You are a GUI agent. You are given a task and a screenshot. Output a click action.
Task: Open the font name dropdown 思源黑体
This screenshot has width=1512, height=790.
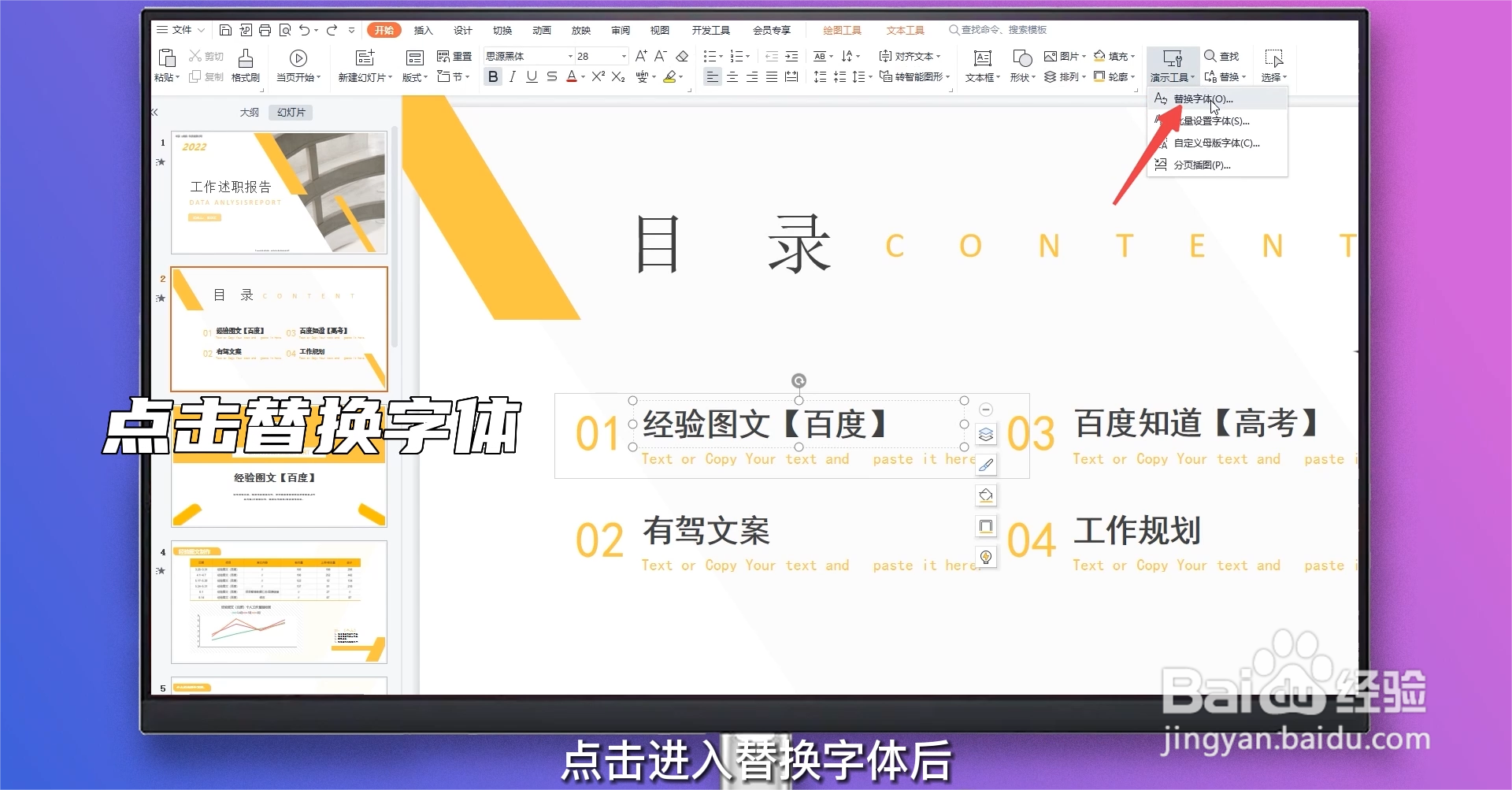pyautogui.click(x=570, y=56)
